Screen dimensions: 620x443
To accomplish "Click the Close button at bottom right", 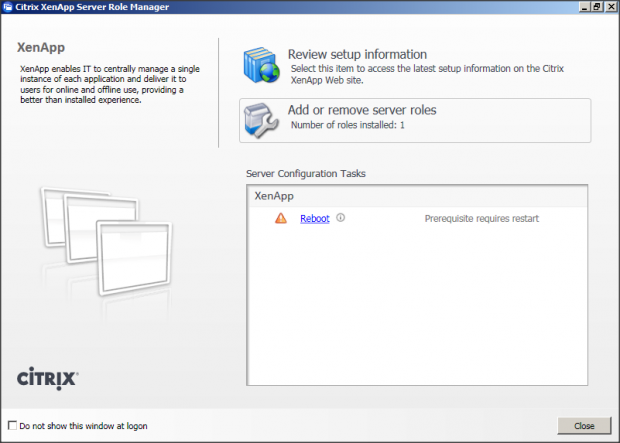I will (584, 426).
